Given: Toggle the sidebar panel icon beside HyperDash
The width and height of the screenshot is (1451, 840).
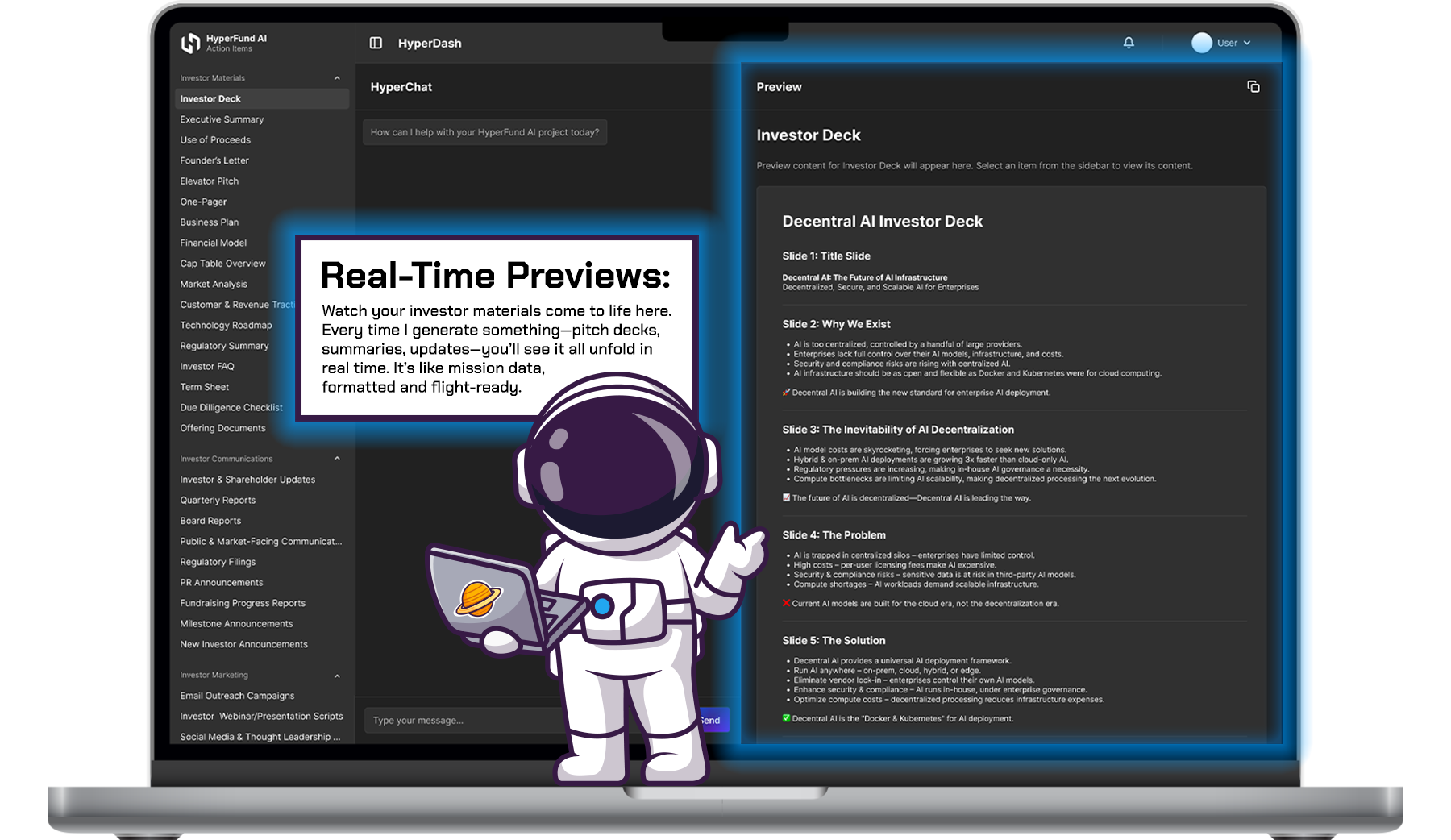Looking at the screenshot, I should coord(376,43).
